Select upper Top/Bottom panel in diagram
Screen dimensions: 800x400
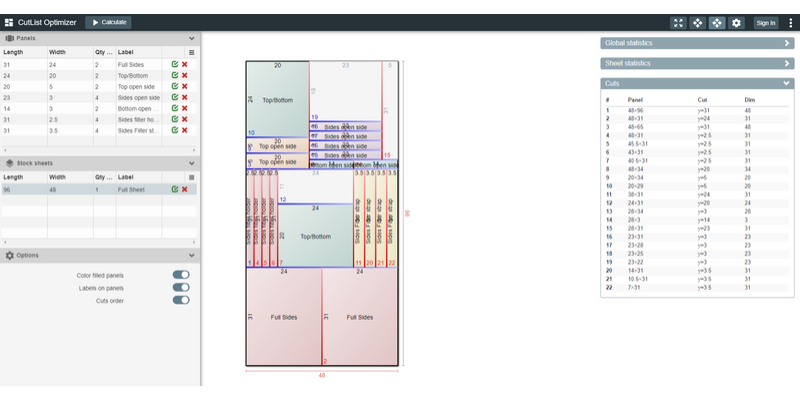tap(278, 99)
